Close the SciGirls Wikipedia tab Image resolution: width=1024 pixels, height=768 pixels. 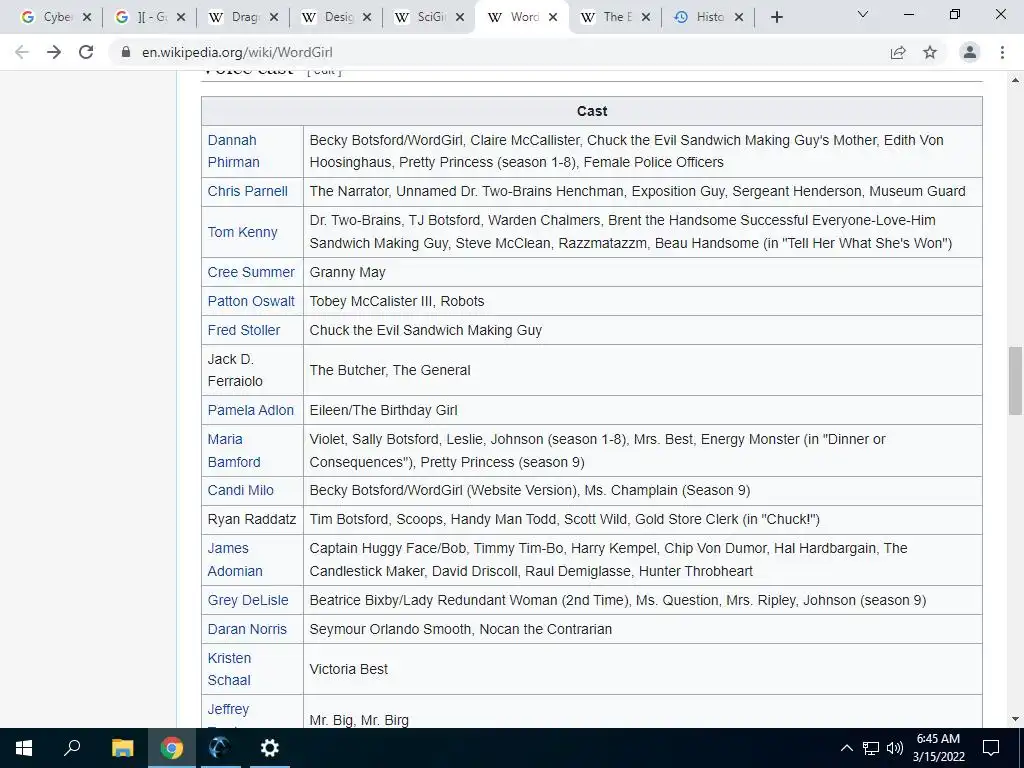pyautogui.click(x=460, y=18)
